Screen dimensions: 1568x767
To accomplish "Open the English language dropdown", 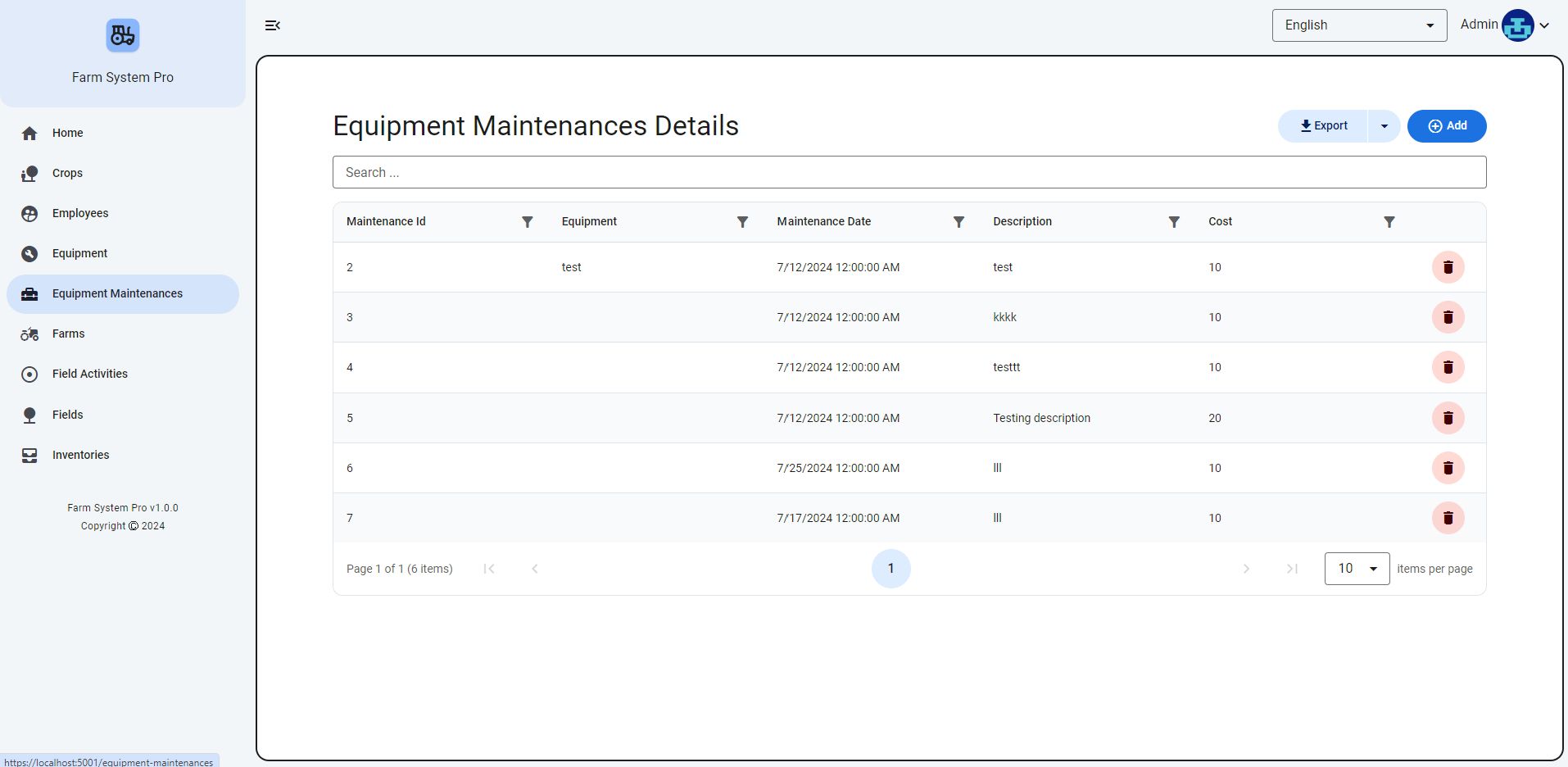I will pos(1358,25).
